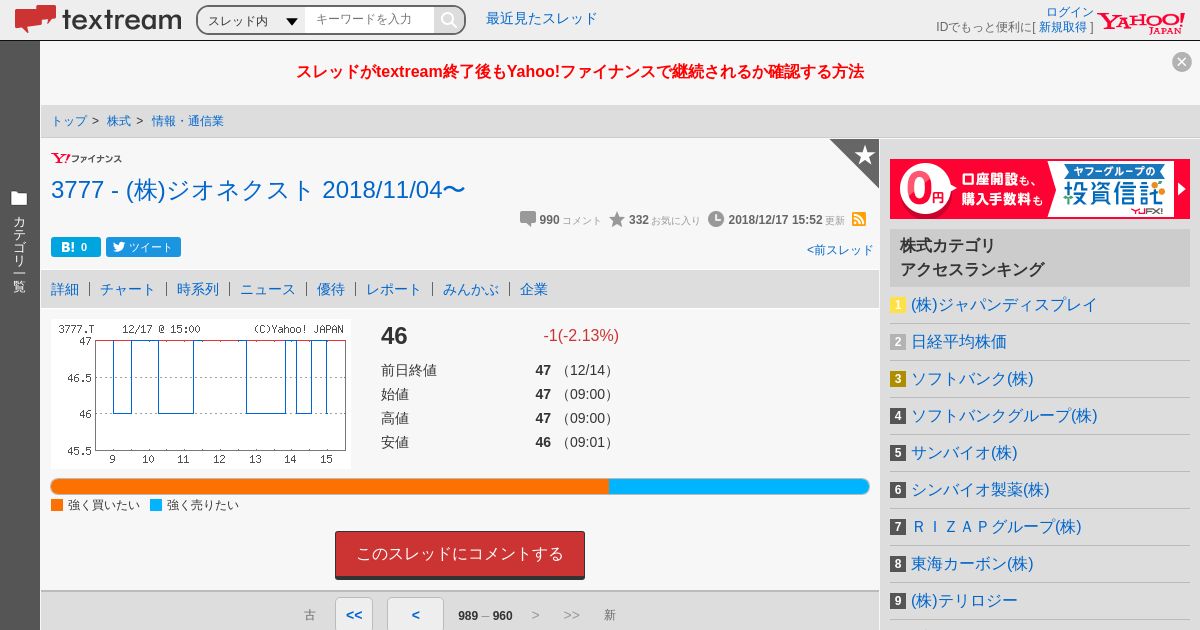Click the comment bubble icon beside 990
The image size is (1200, 630).
pyautogui.click(x=528, y=219)
